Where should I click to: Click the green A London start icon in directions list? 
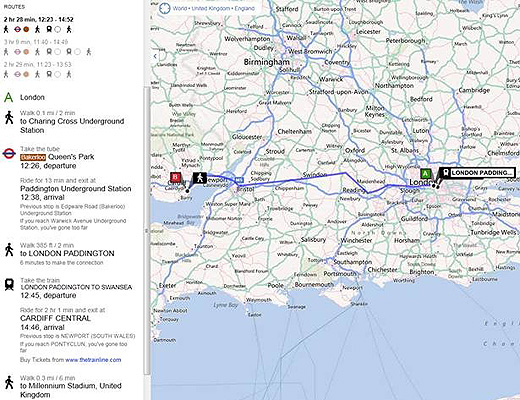pyautogui.click(x=9, y=97)
